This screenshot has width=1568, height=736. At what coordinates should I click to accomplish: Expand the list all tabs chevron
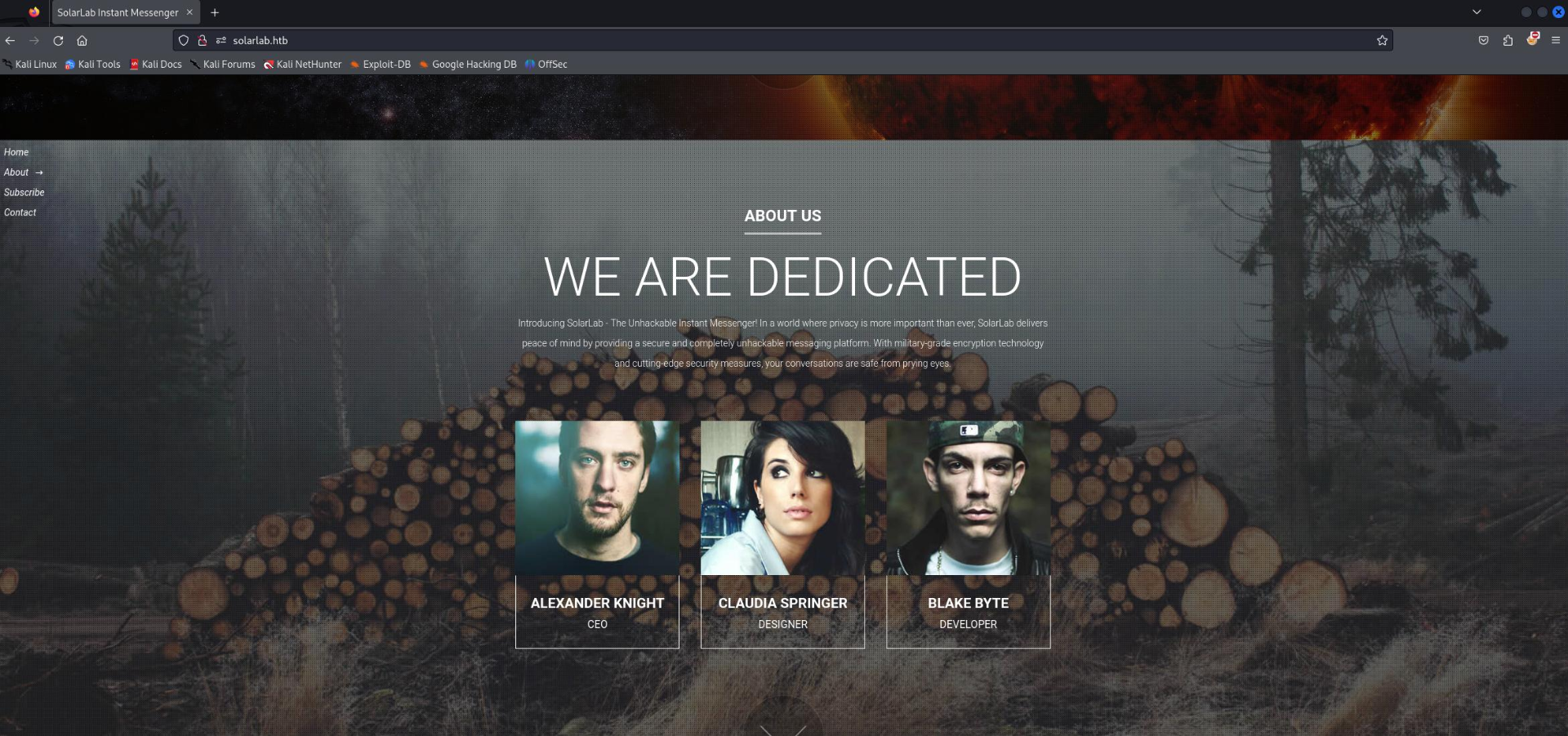coord(1477,12)
